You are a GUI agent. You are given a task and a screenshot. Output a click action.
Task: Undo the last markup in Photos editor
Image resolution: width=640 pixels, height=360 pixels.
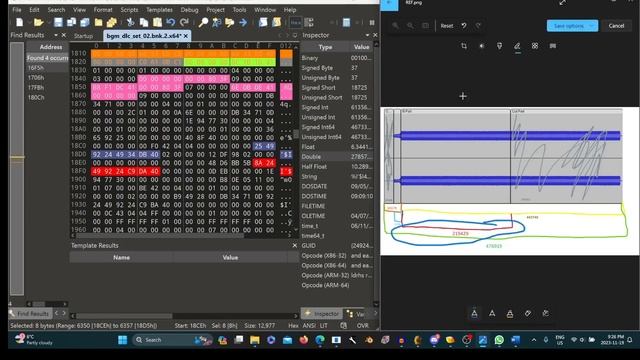click(464, 26)
